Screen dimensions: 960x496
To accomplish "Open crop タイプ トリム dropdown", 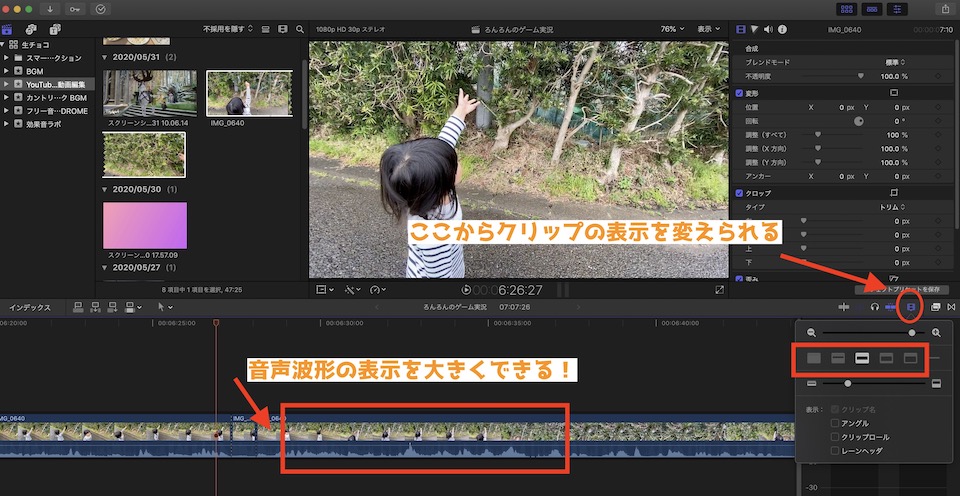I will [893, 207].
